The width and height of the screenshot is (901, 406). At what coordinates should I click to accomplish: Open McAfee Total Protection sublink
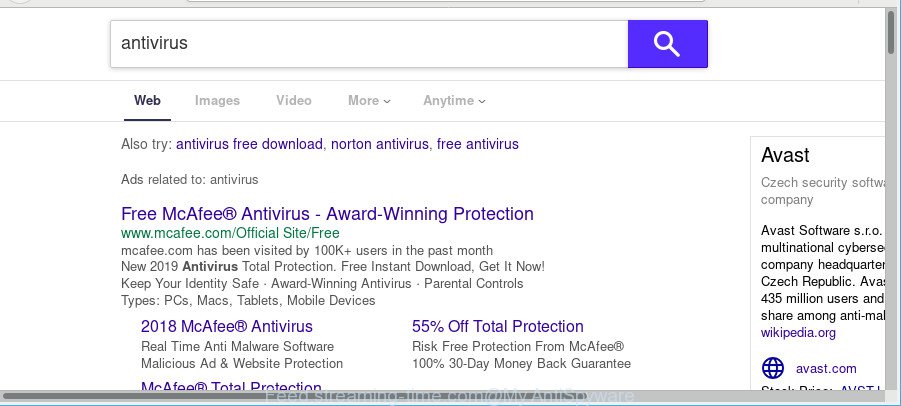[x=231, y=386]
